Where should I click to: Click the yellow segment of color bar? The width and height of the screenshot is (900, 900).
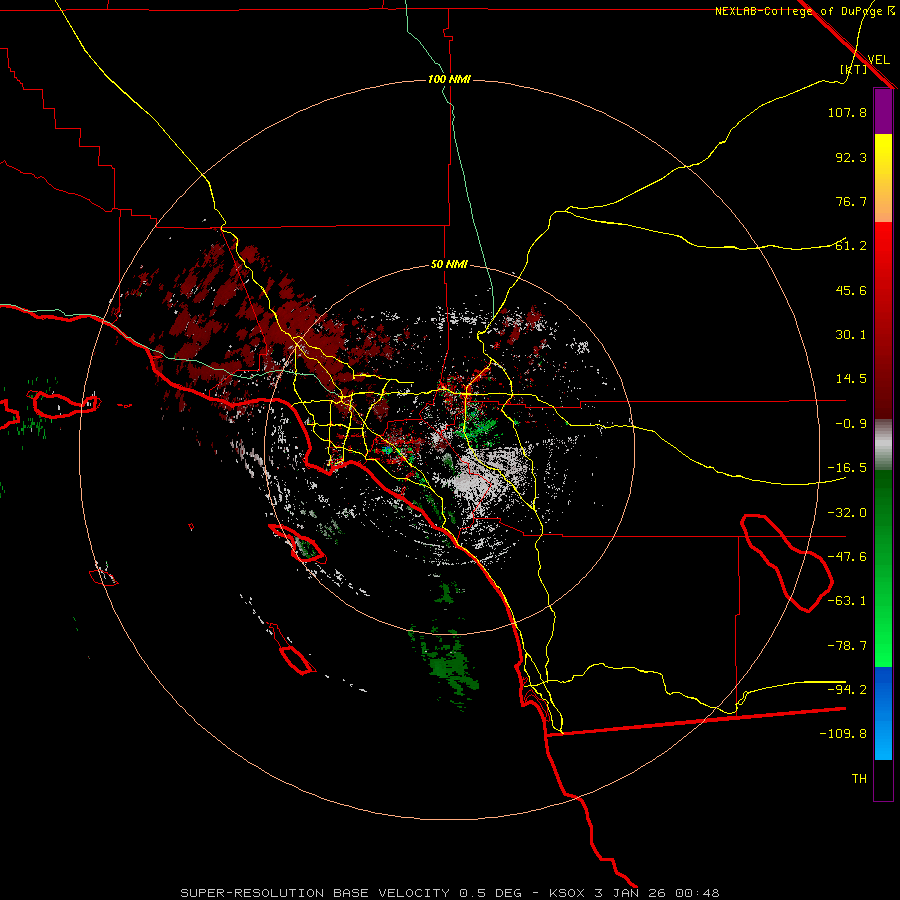pos(883,178)
